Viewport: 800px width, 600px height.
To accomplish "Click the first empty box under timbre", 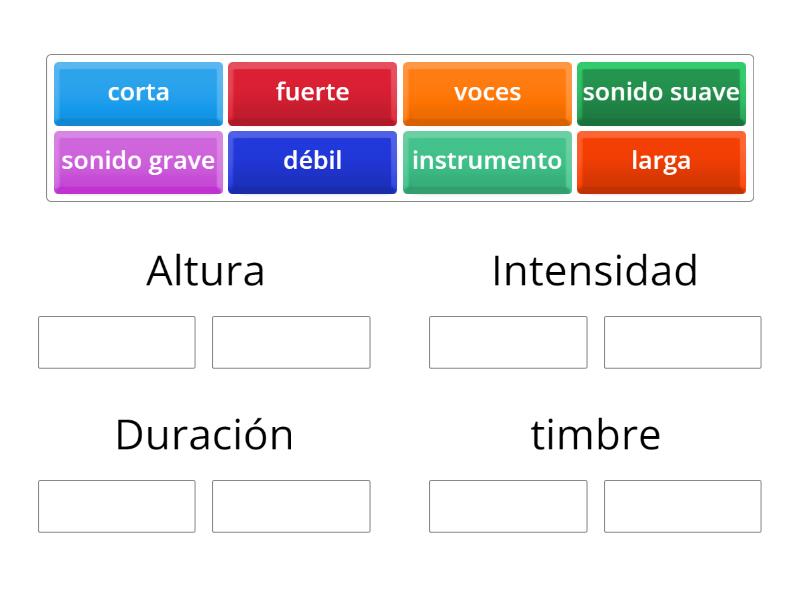I will coord(508,507).
